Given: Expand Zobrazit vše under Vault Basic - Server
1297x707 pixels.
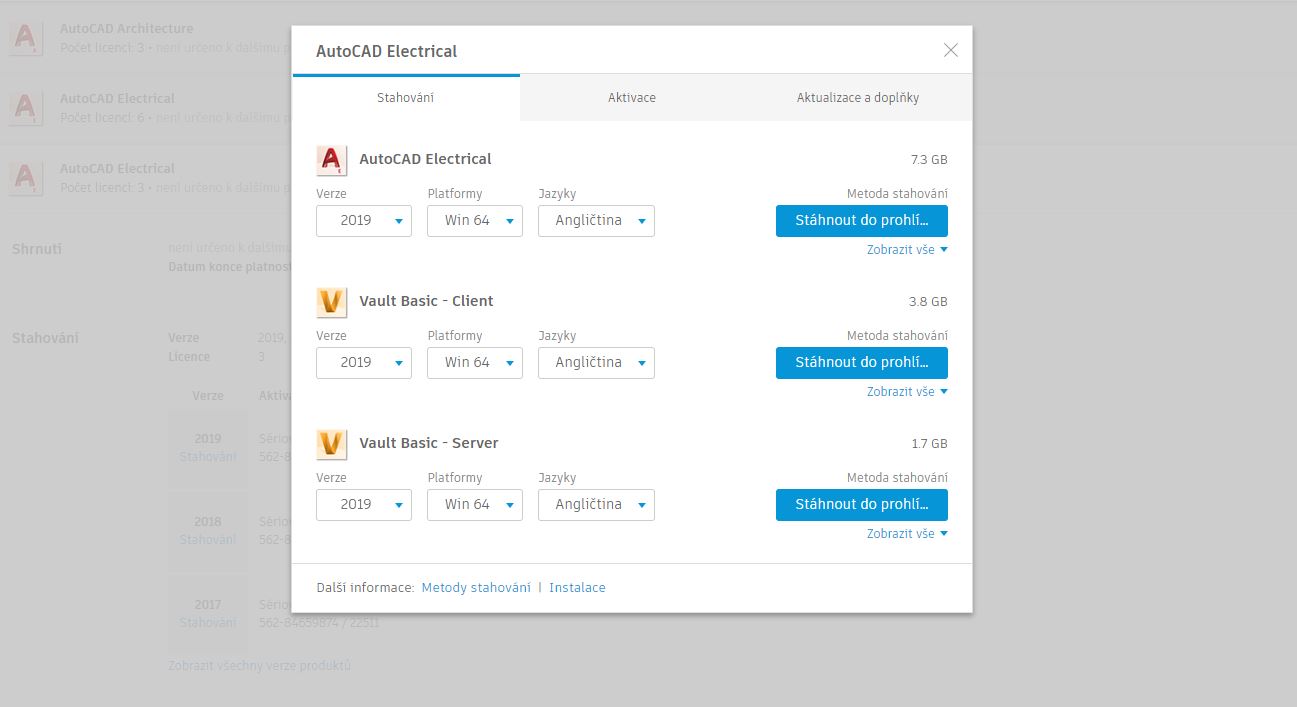Looking at the screenshot, I should point(907,534).
